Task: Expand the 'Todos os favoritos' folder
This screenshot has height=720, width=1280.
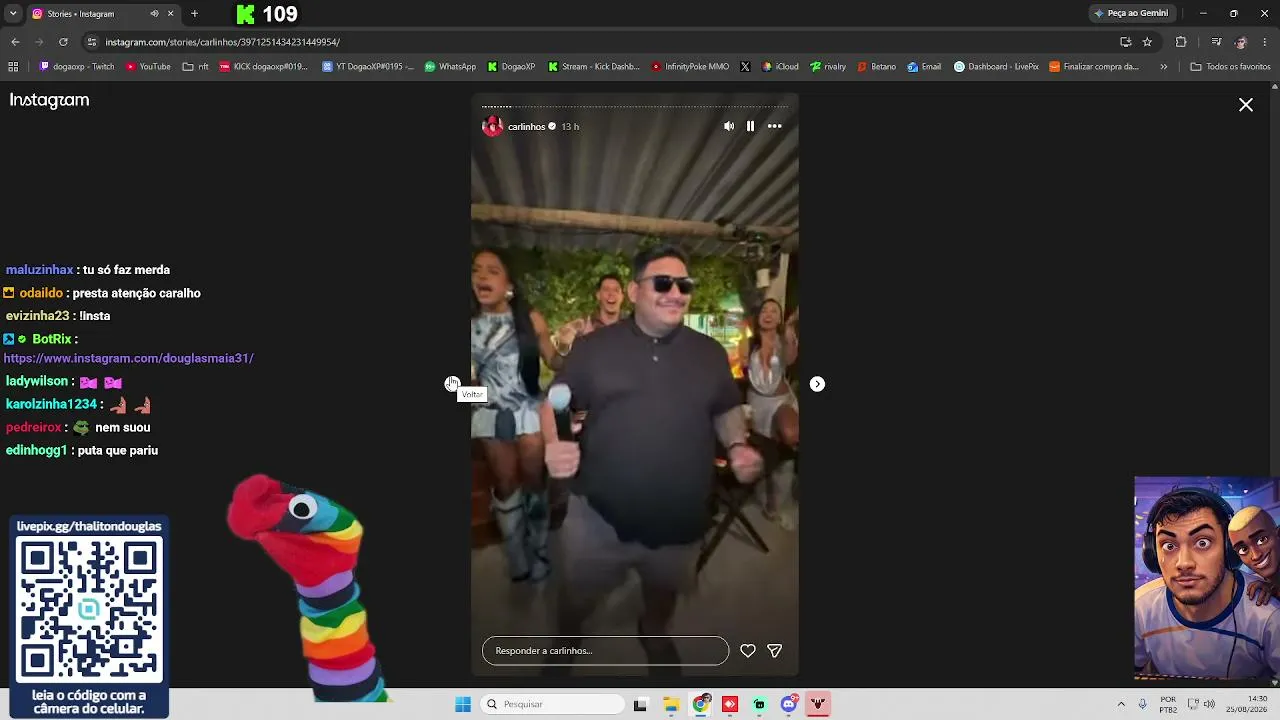Action: 1230,67
